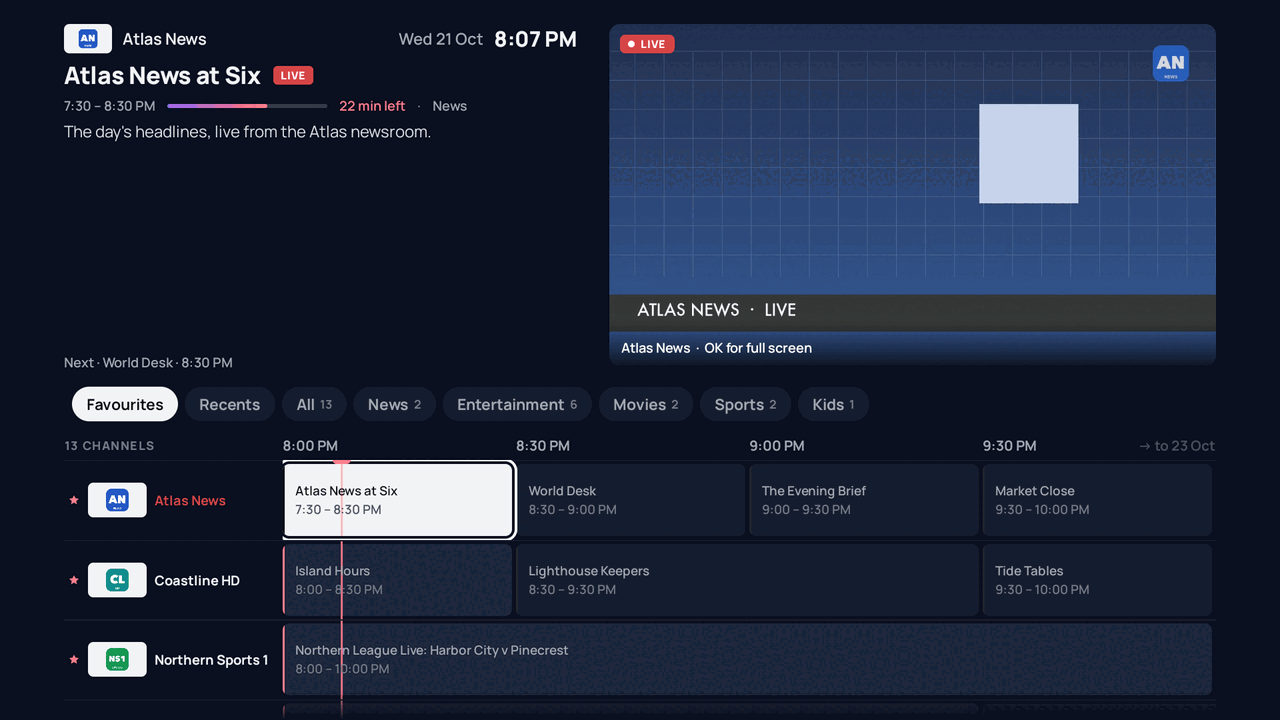This screenshot has width=1280, height=720.
Task: Switch to Sports channels tab
Action: (745, 404)
